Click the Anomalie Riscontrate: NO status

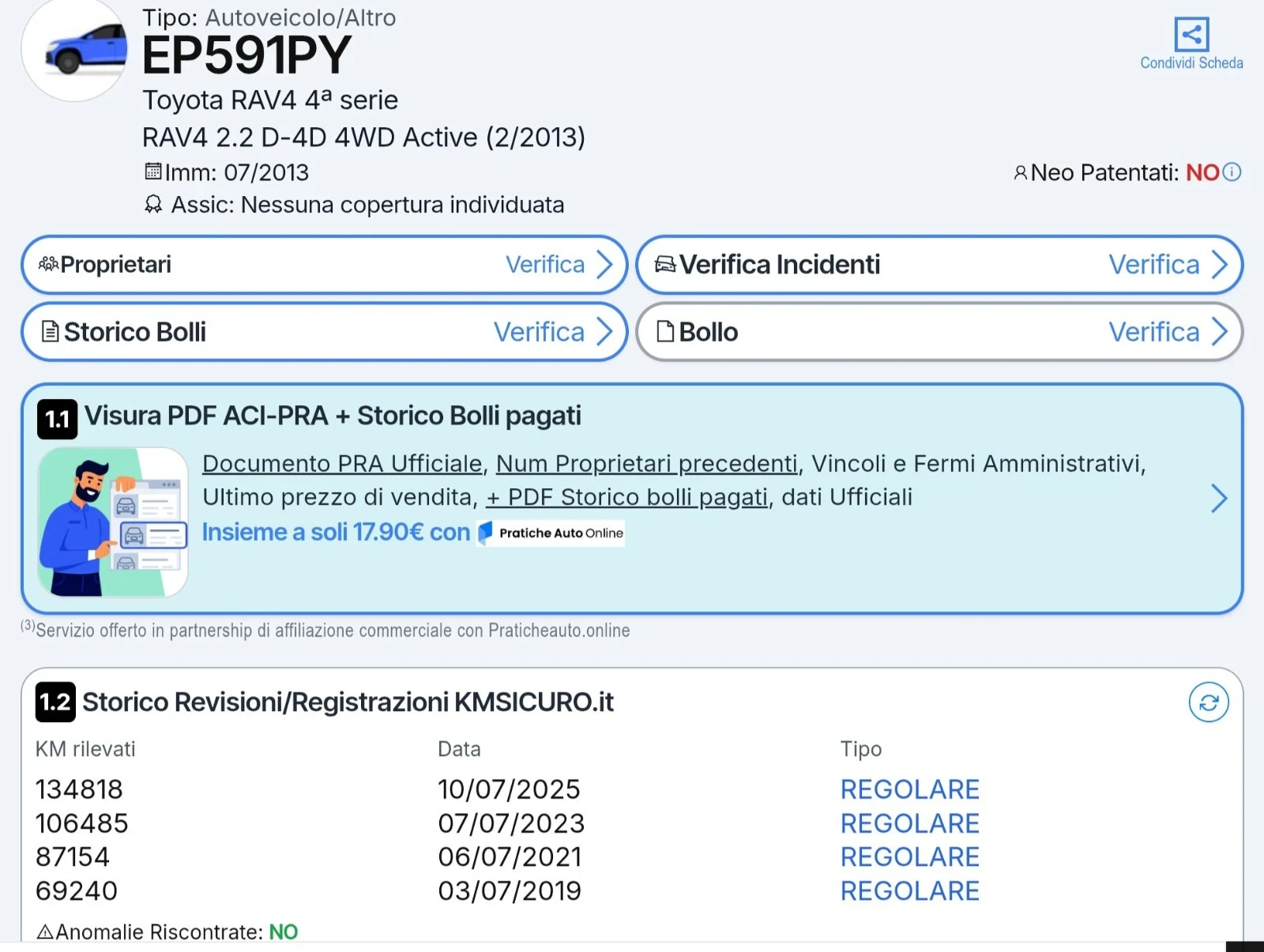click(177, 932)
